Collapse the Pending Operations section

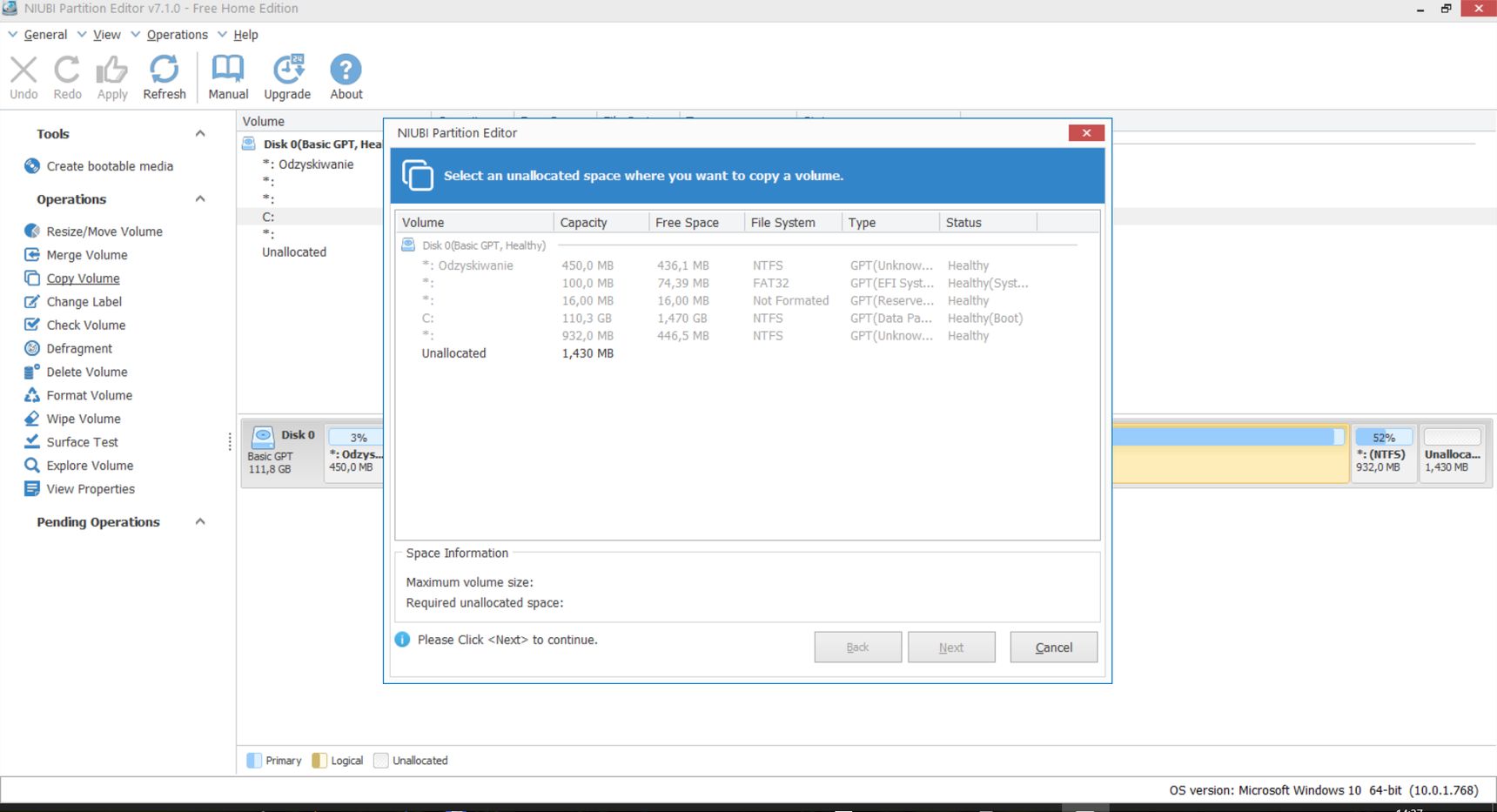pyautogui.click(x=200, y=522)
